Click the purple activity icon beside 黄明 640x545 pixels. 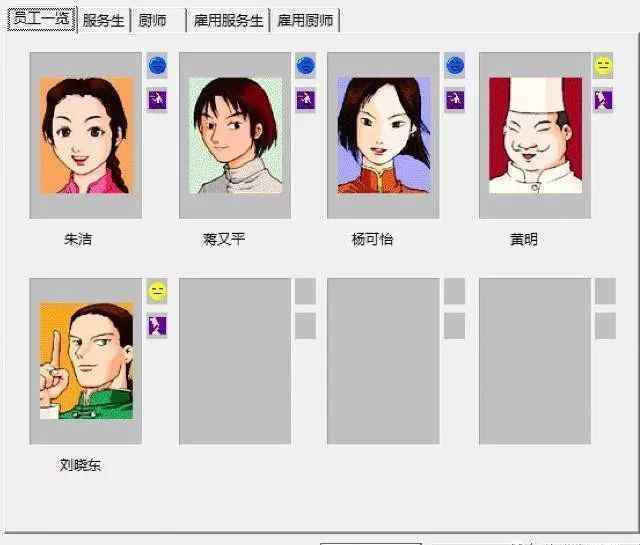pos(603,99)
